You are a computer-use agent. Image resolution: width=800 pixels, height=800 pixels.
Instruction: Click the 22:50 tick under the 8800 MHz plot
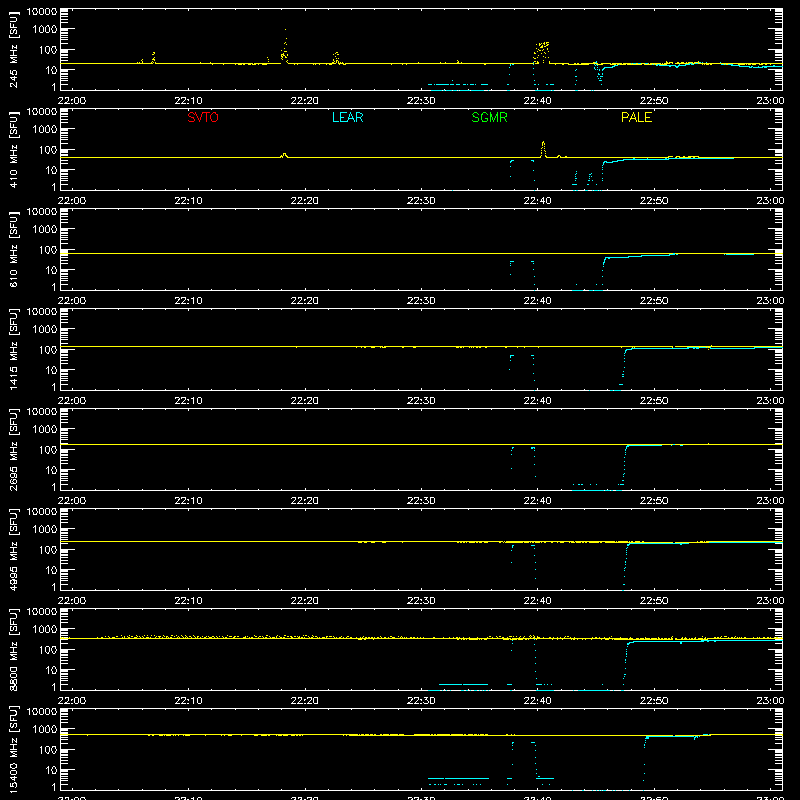(x=654, y=701)
